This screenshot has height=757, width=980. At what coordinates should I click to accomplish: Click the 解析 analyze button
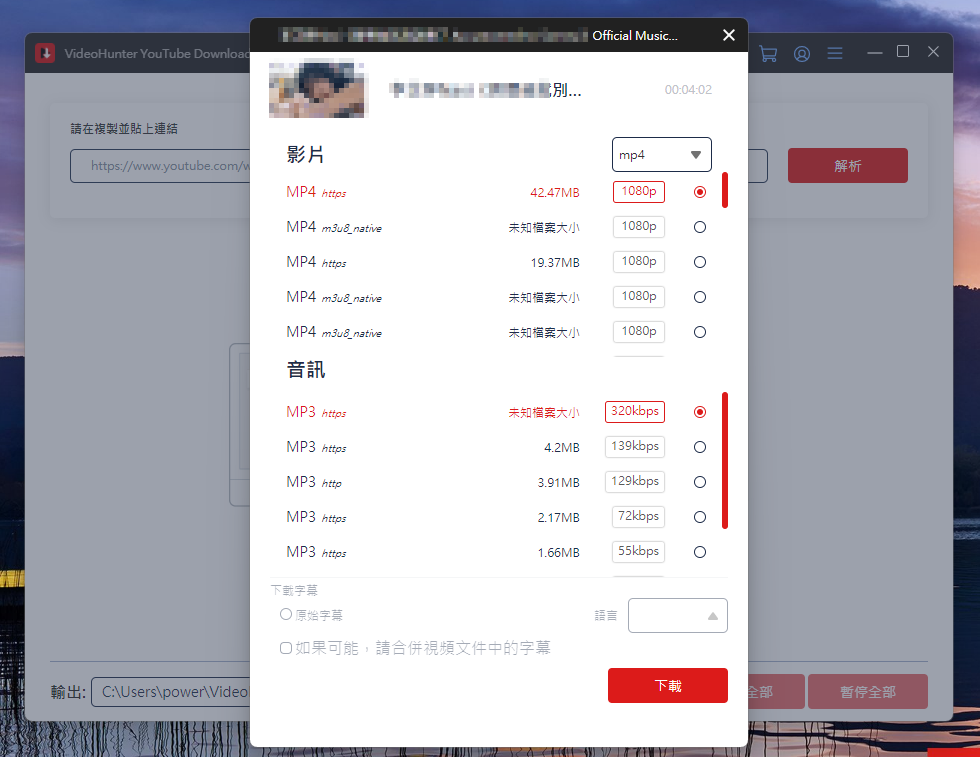pos(847,166)
